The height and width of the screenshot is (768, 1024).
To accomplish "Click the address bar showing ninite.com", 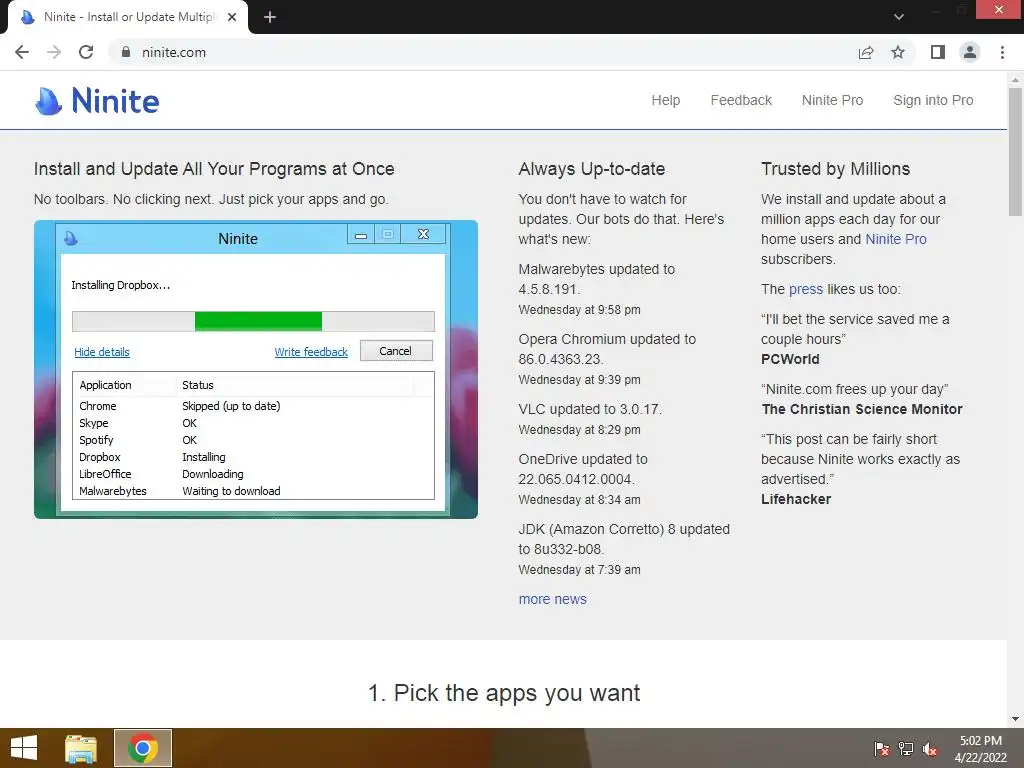I will (483, 52).
